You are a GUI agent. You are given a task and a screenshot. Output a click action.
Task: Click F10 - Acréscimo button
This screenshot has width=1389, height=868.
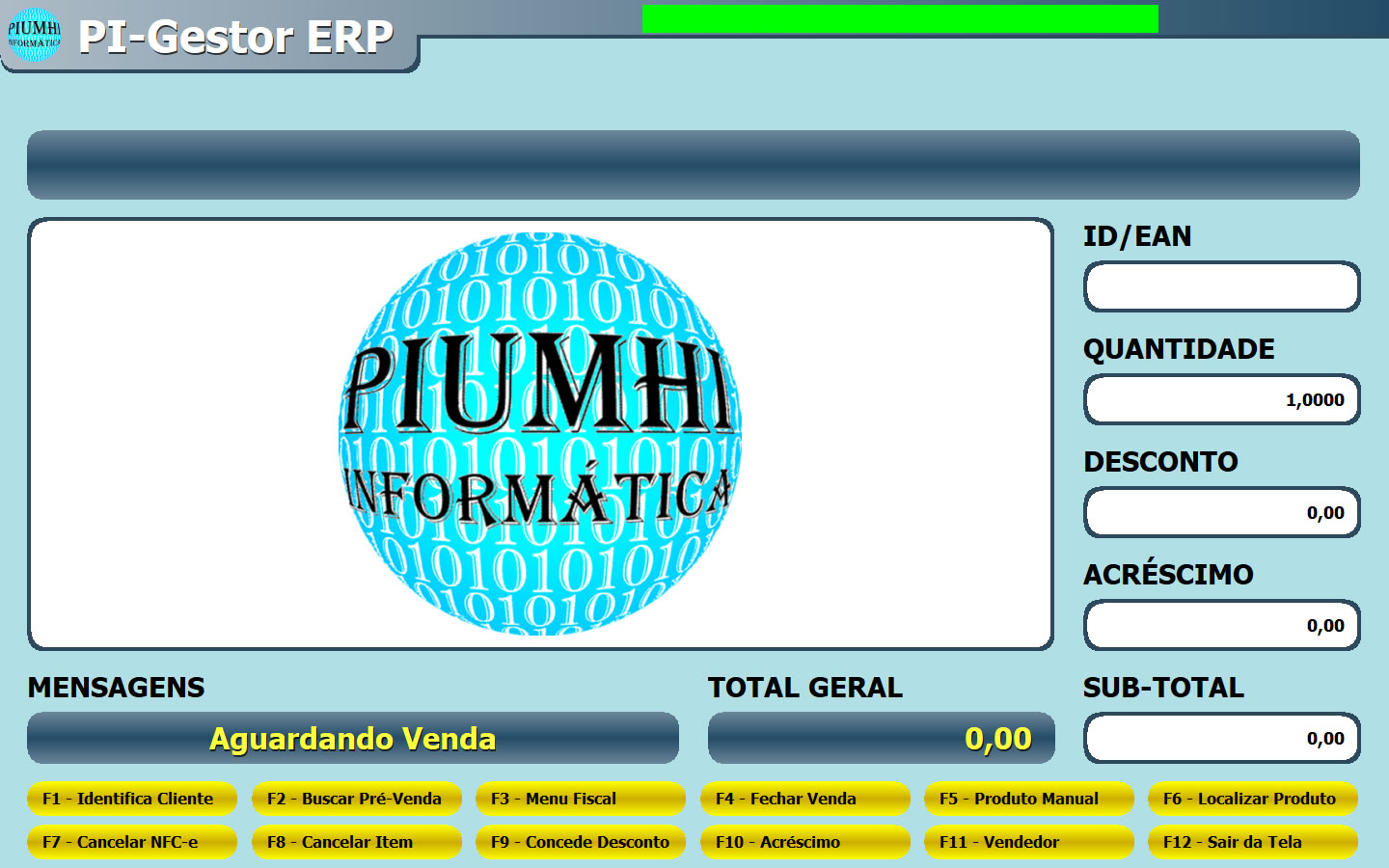pos(805,842)
